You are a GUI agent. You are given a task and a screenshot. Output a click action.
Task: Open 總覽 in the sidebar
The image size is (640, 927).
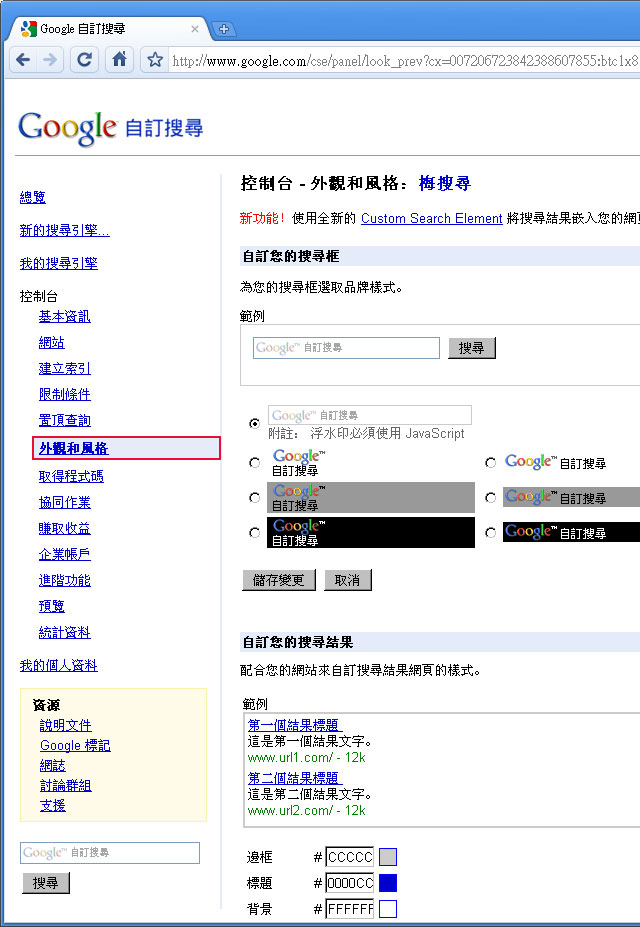(x=33, y=197)
